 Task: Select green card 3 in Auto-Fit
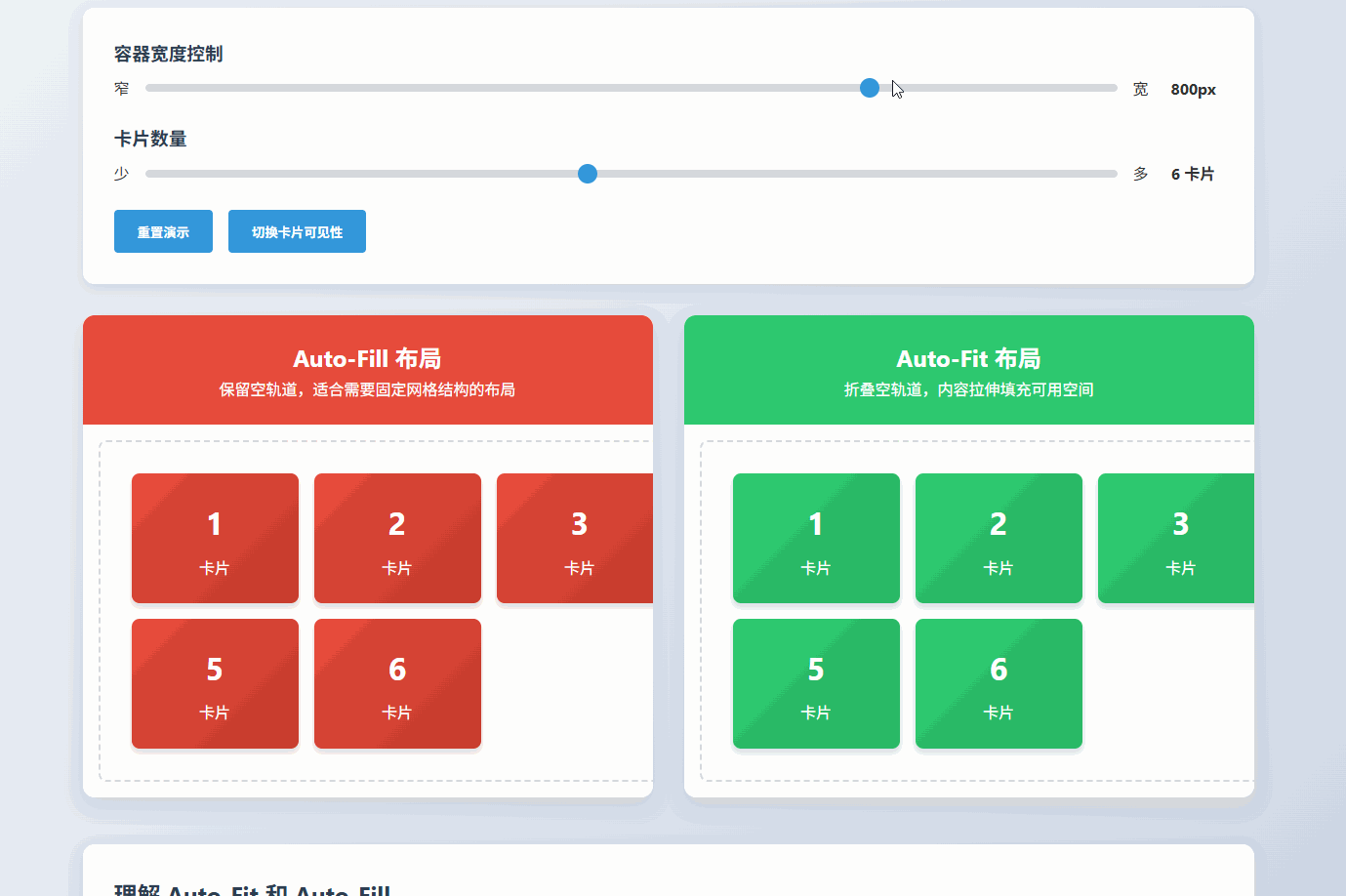[x=1176, y=539]
